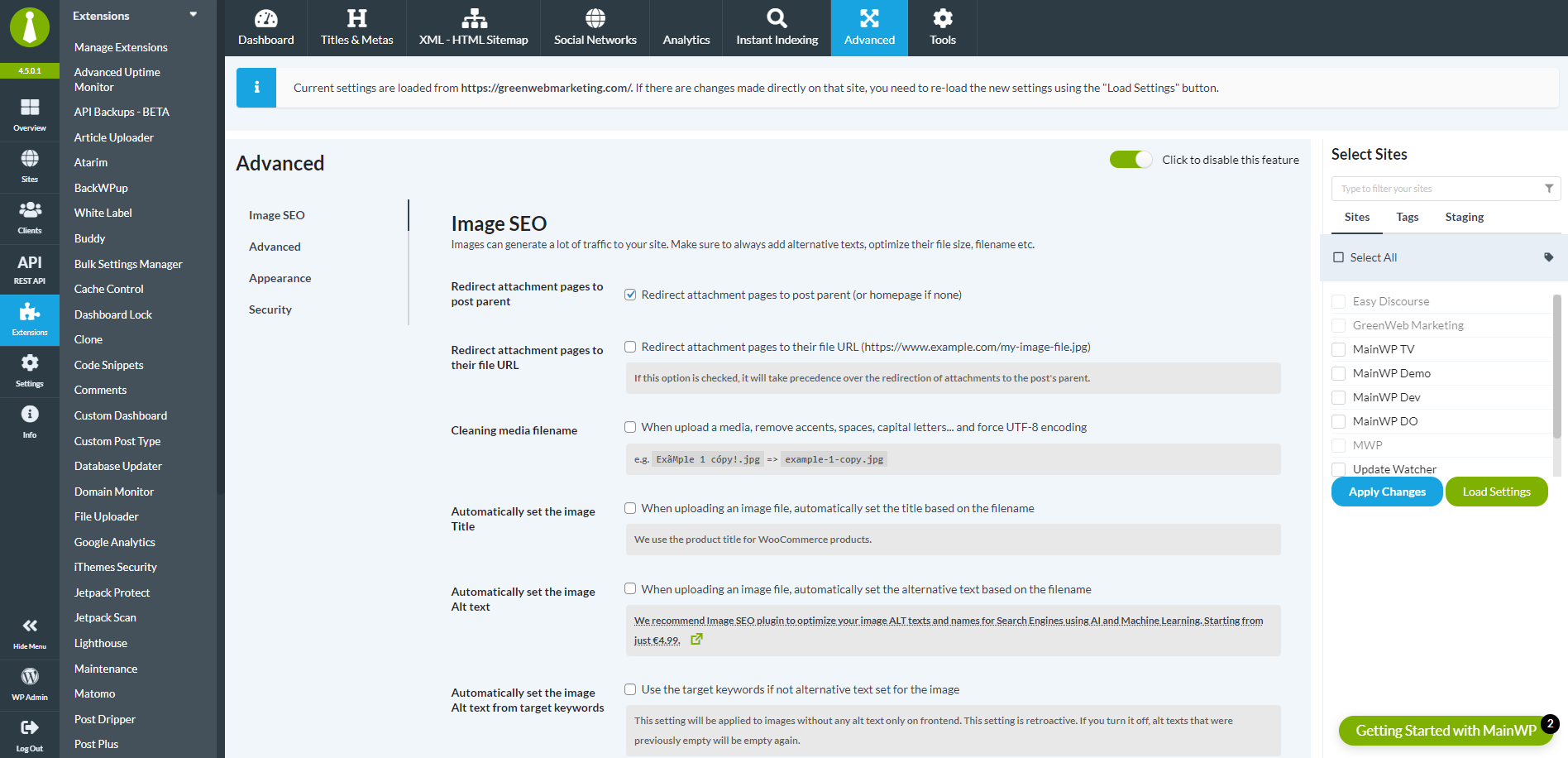Open the Image SEO settings section
Viewport: 1568px width, 758px height.
[277, 215]
